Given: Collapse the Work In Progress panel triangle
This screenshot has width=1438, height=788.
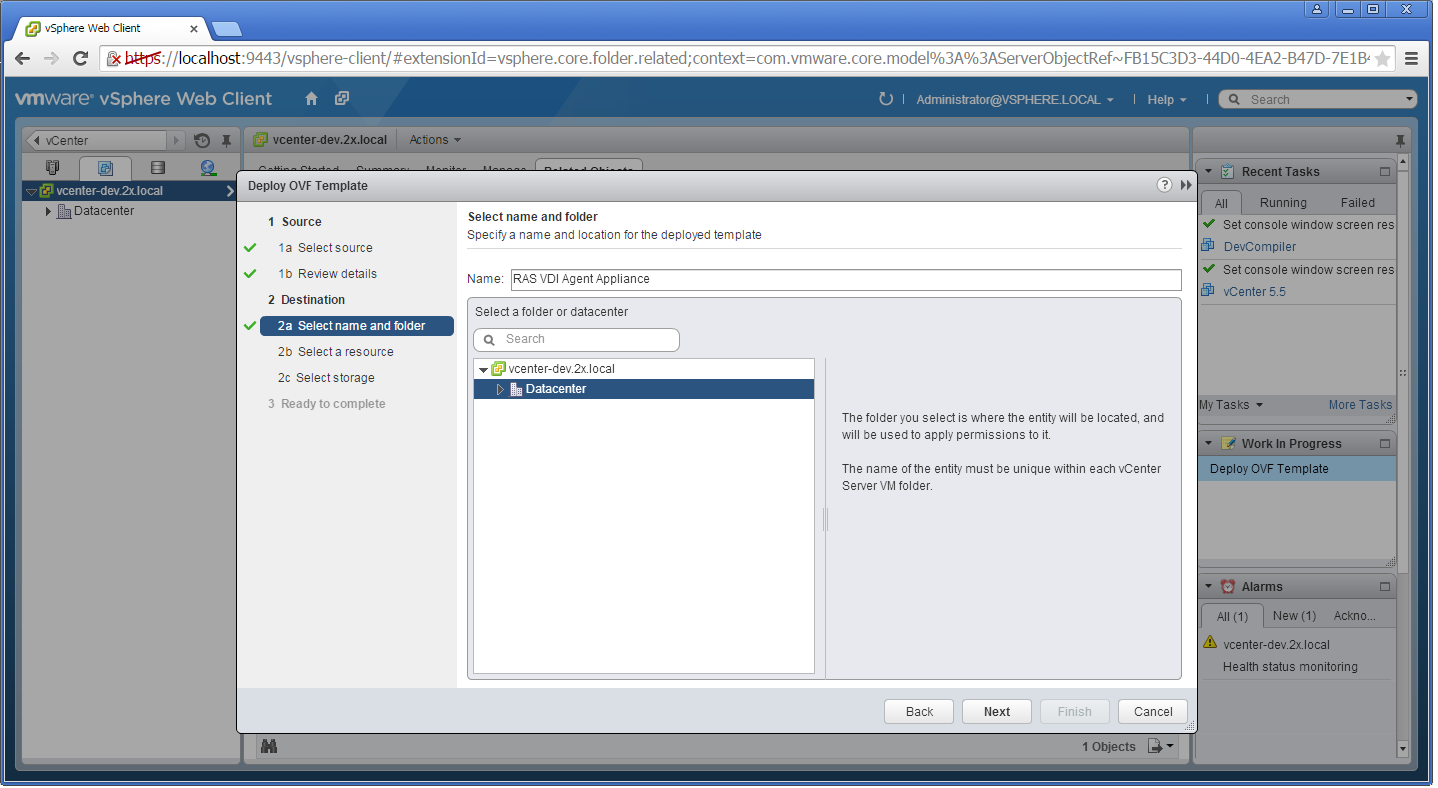Looking at the screenshot, I should pos(1208,444).
